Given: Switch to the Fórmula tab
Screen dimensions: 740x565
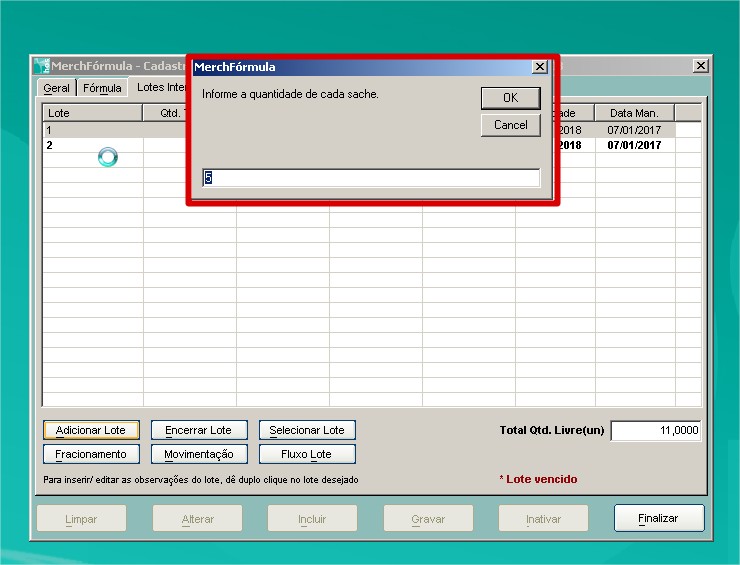Looking at the screenshot, I should 102,88.
